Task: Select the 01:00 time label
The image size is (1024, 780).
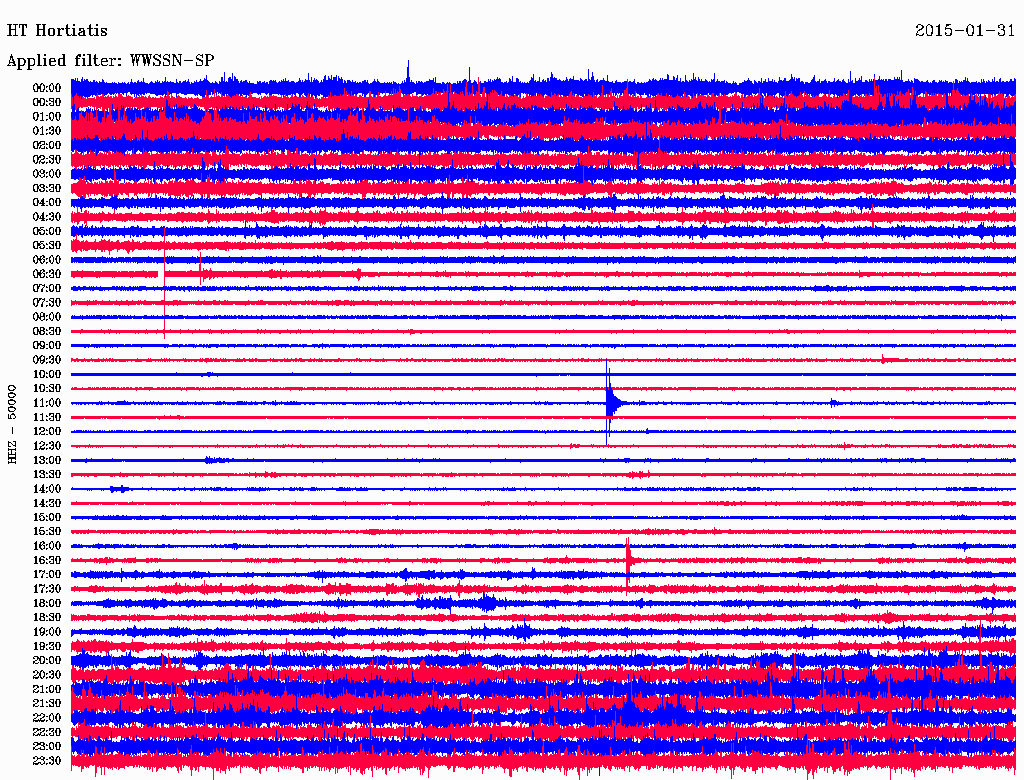Action: pos(47,117)
